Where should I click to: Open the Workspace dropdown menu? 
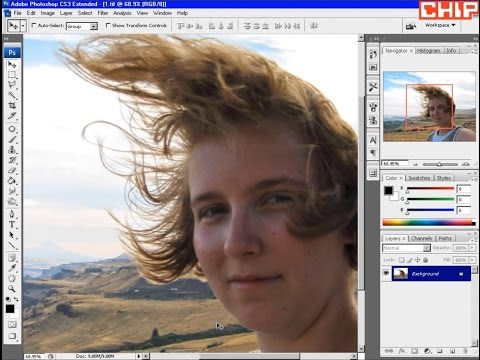(x=440, y=25)
